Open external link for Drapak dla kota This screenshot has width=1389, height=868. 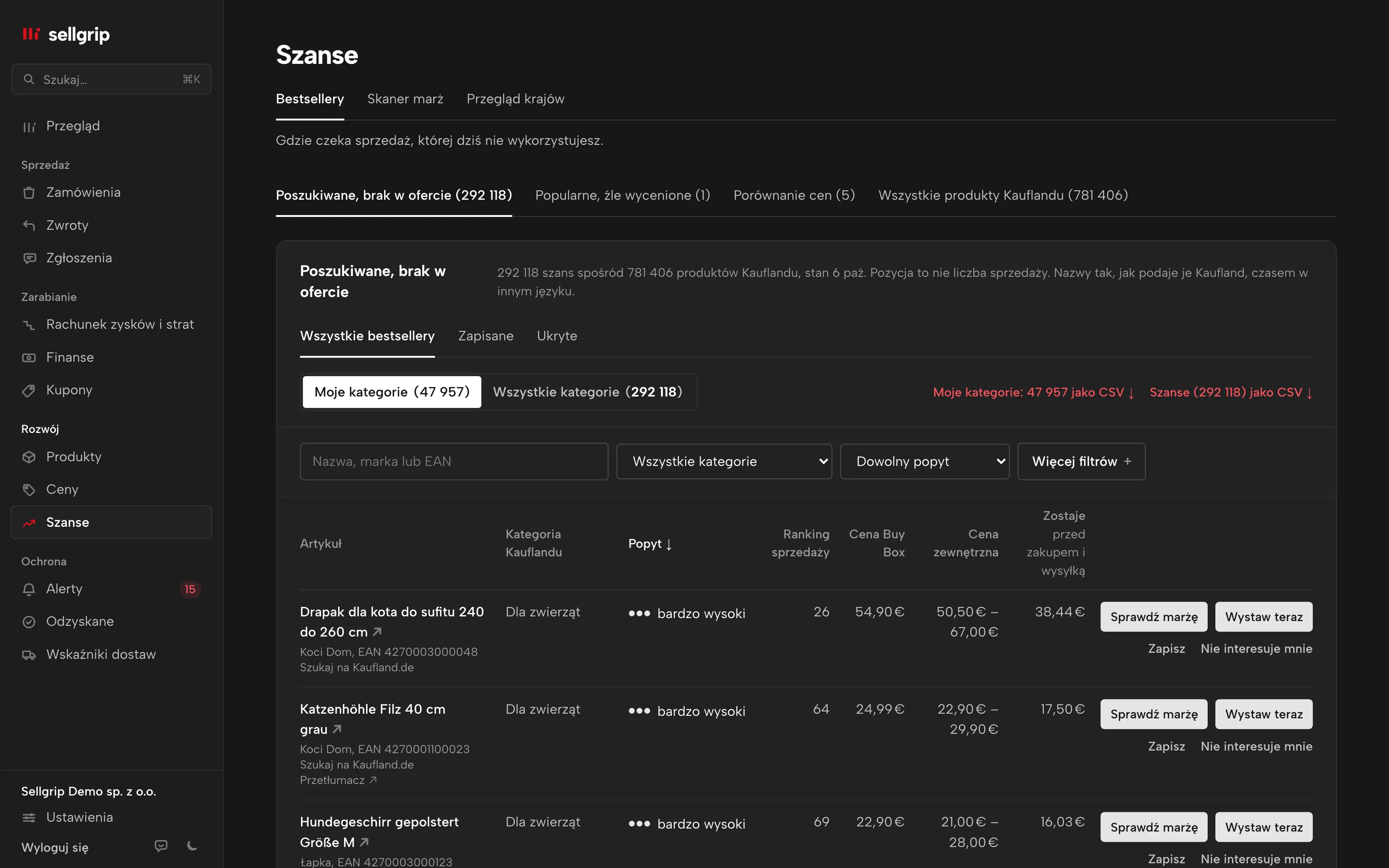pos(378,631)
